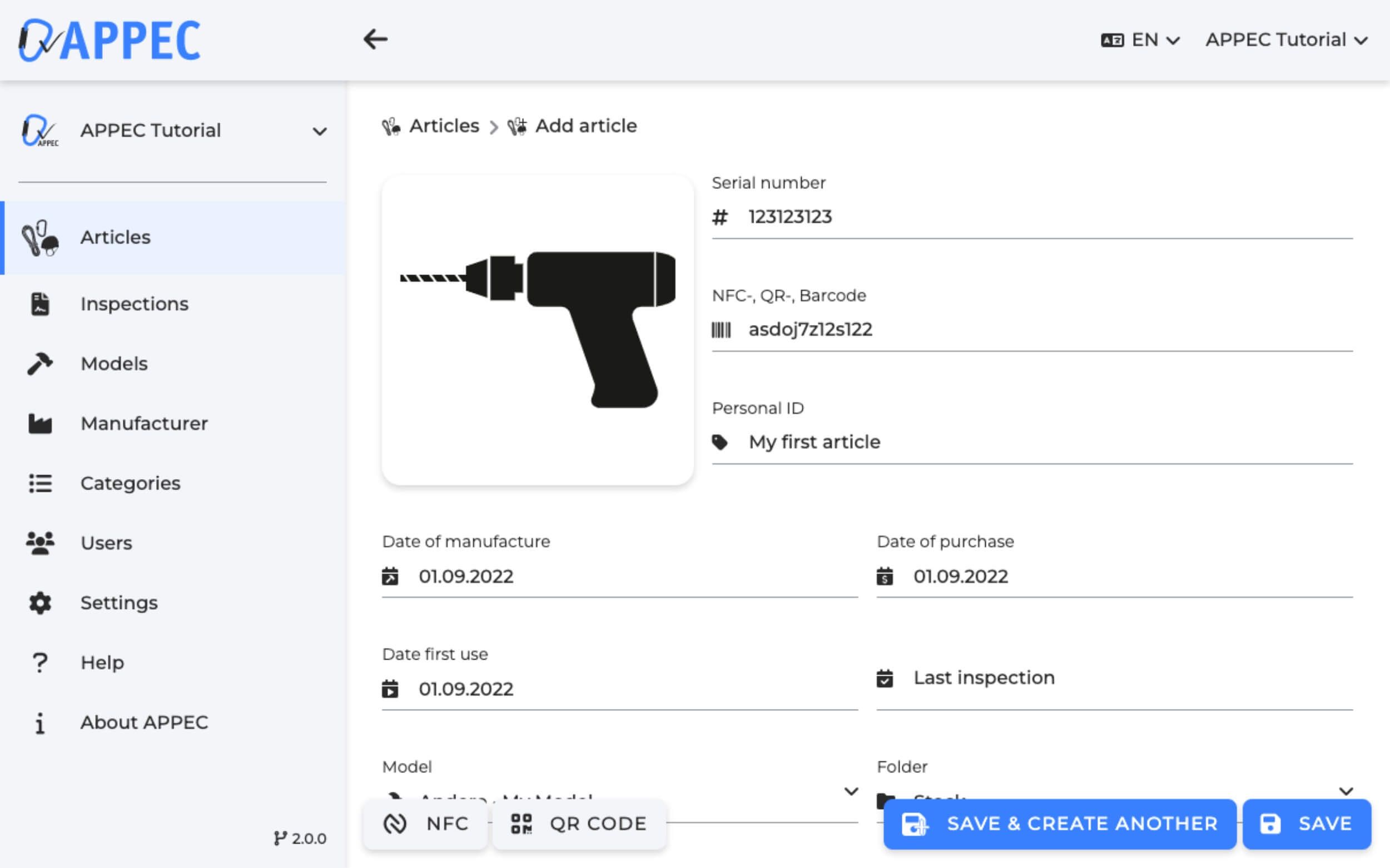Click the Models sidebar icon
The width and height of the screenshot is (1390, 868).
pyautogui.click(x=41, y=363)
